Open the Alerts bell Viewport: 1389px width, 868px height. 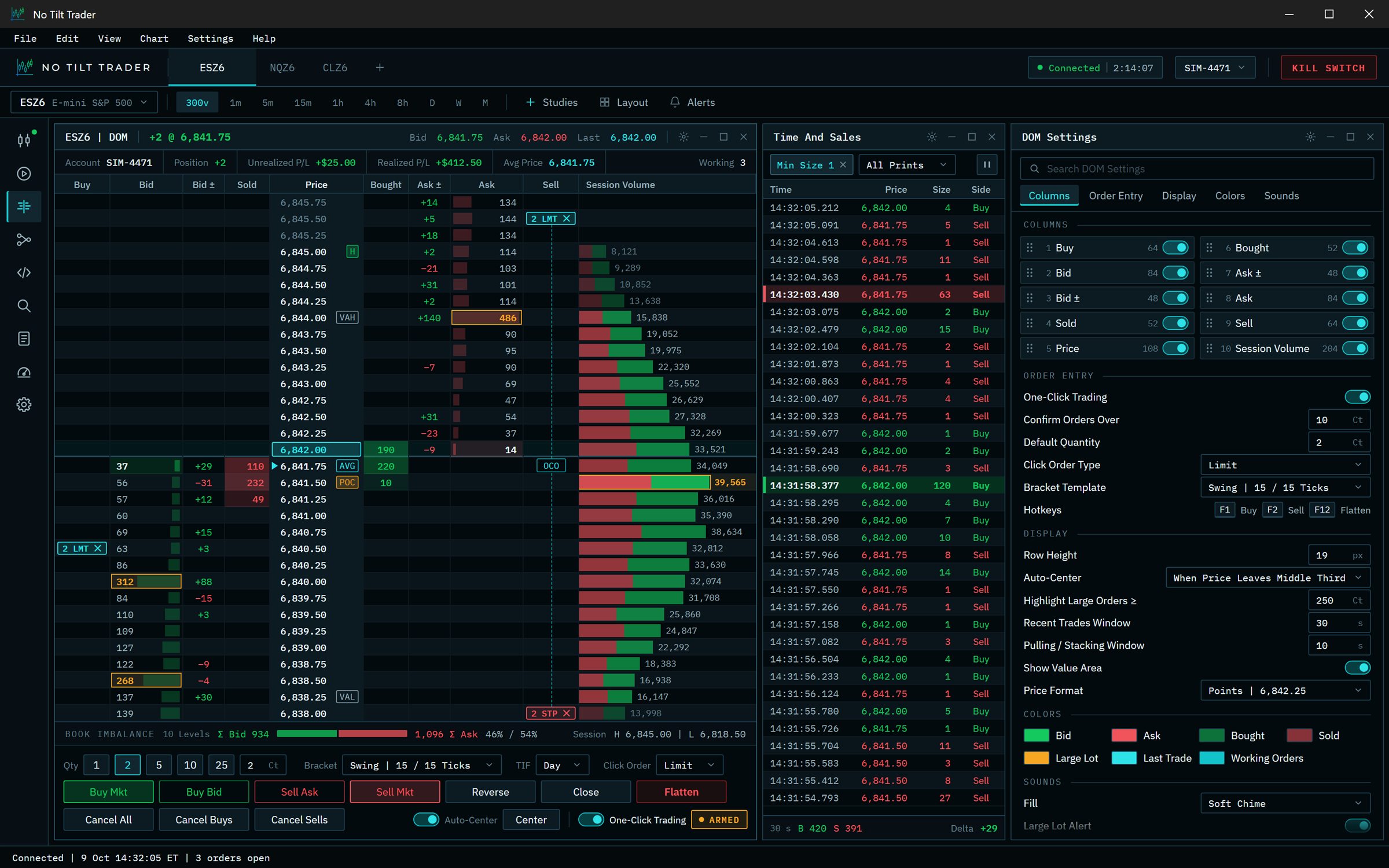(692, 102)
